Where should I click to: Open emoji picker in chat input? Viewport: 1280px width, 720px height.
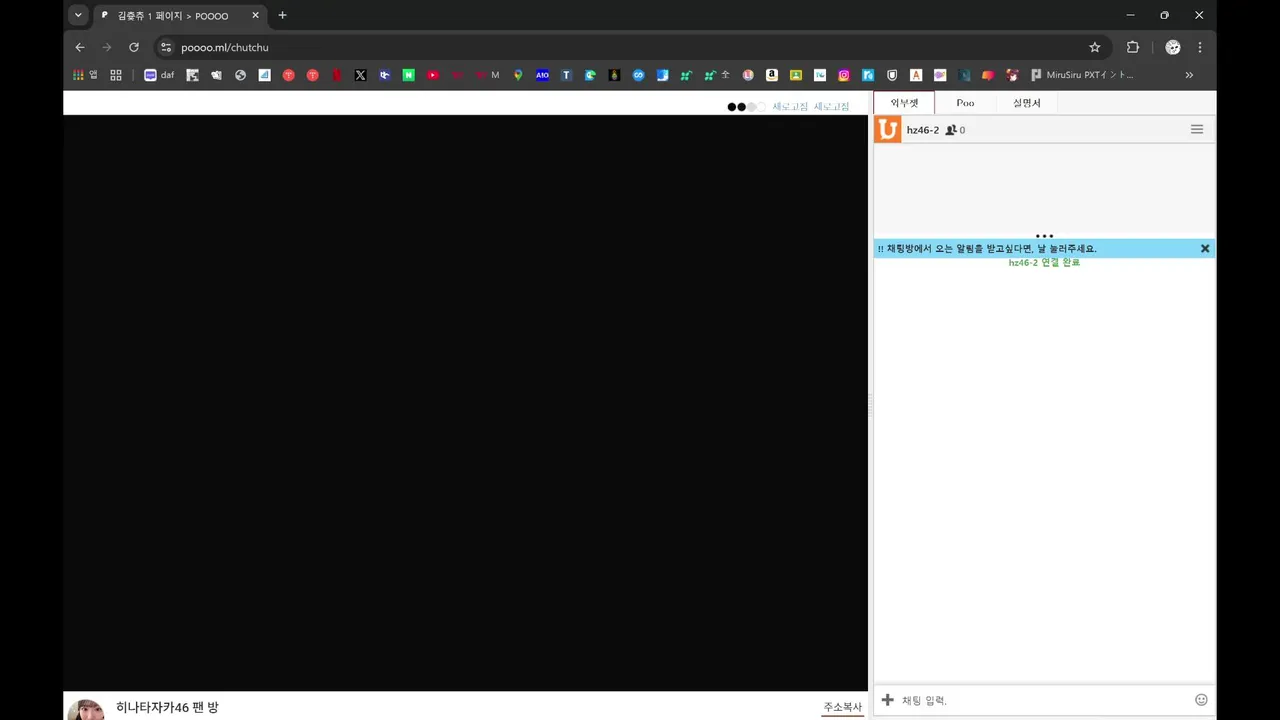pos(1201,700)
